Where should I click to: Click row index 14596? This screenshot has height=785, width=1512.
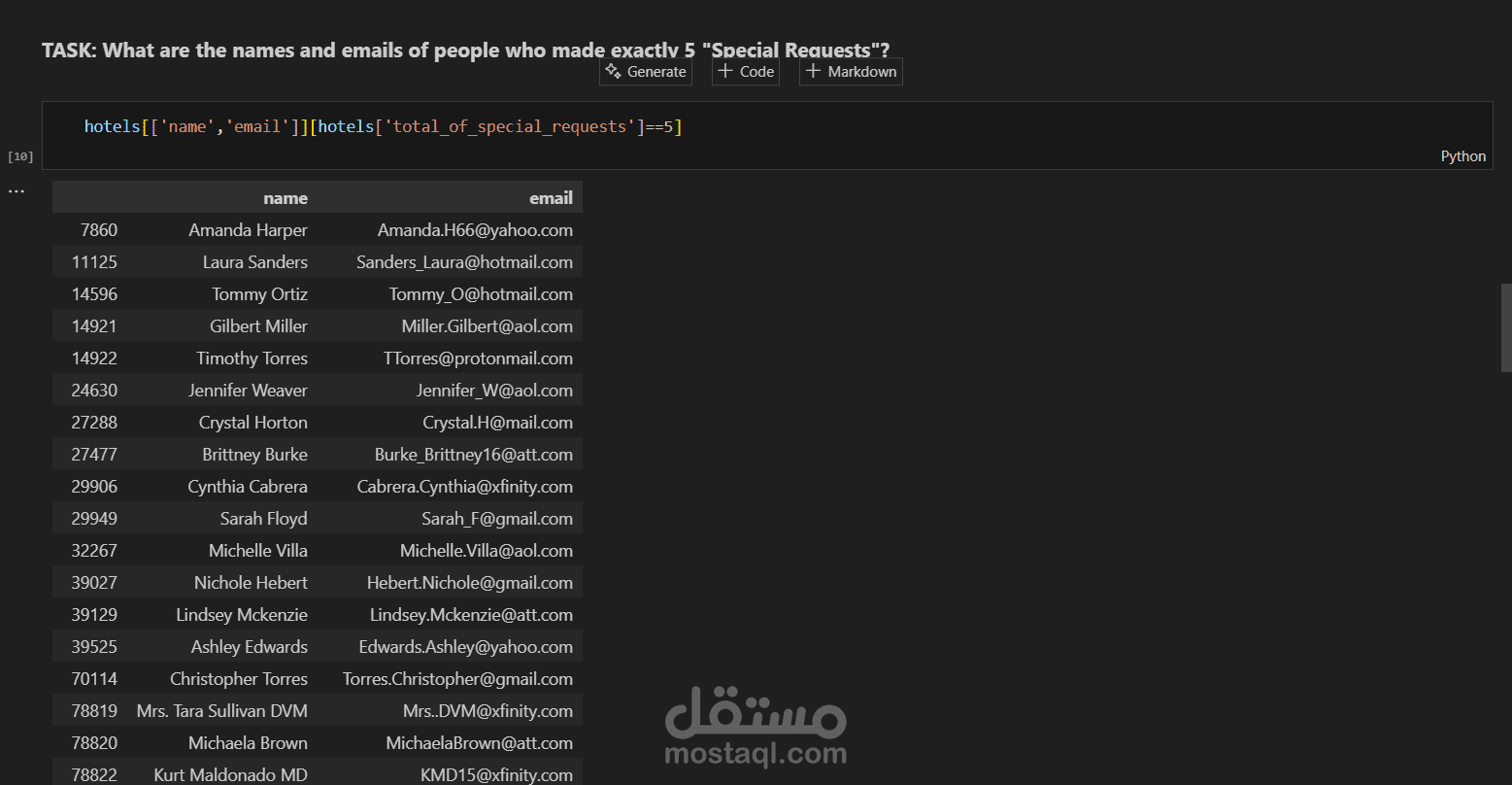click(94, 294)
